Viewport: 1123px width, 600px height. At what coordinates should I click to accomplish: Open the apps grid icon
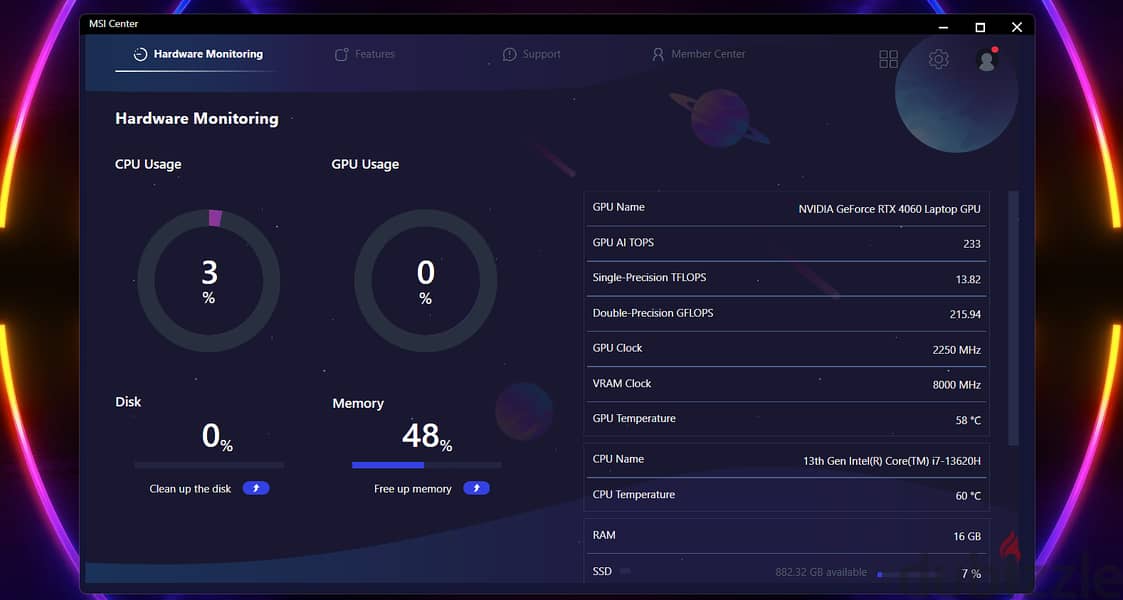[x=888, y=59]
